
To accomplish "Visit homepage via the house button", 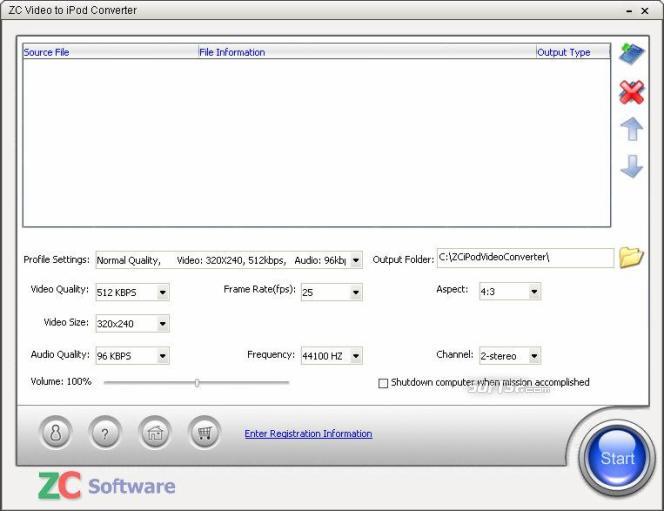I will tap(155, 433).
